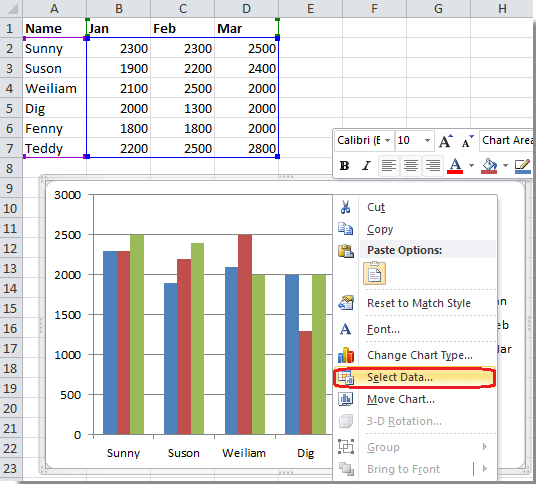Open the font size 10 dropdown
This screenshot has height=484, width=536.
click(427, 140)
